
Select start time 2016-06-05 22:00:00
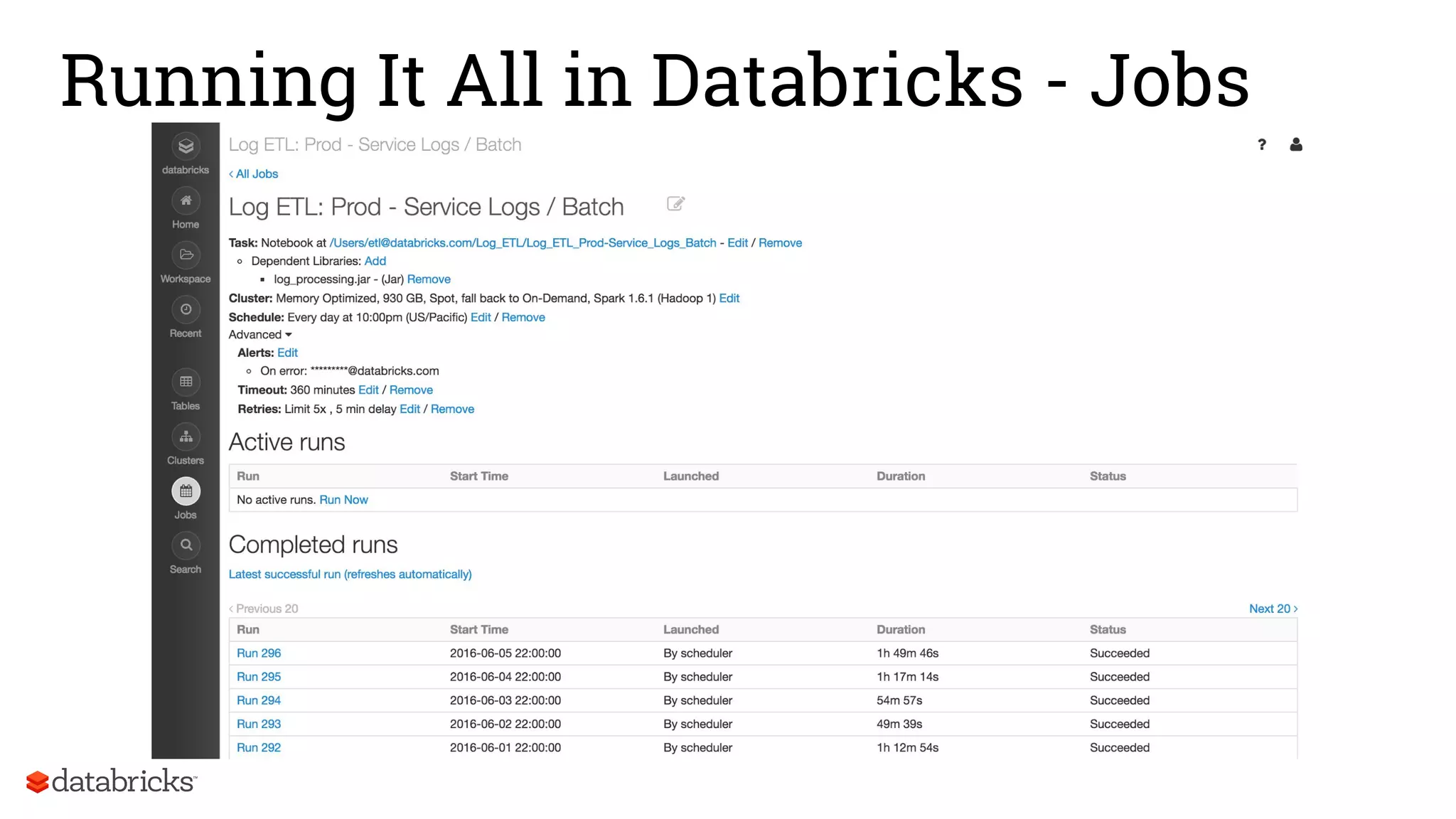click(x=505, y=653)
